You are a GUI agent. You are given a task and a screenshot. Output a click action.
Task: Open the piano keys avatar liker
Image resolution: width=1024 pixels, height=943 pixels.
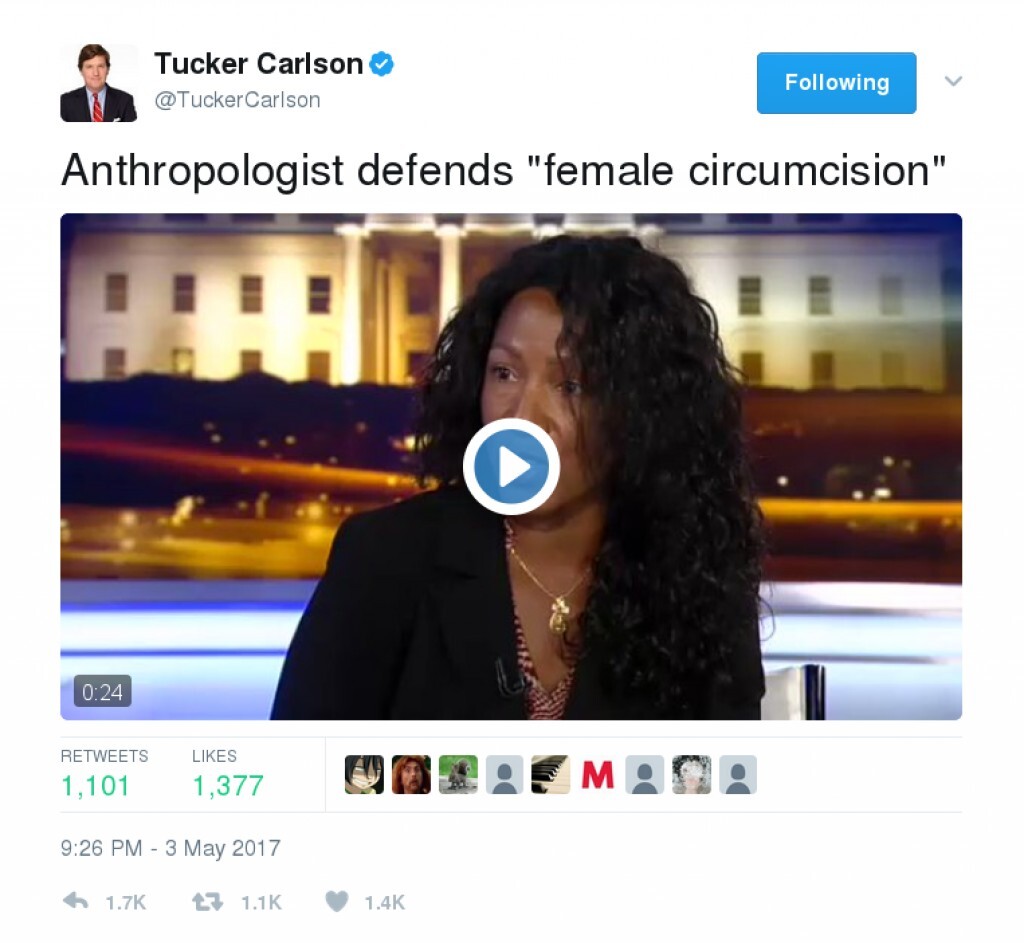point(551,775)
